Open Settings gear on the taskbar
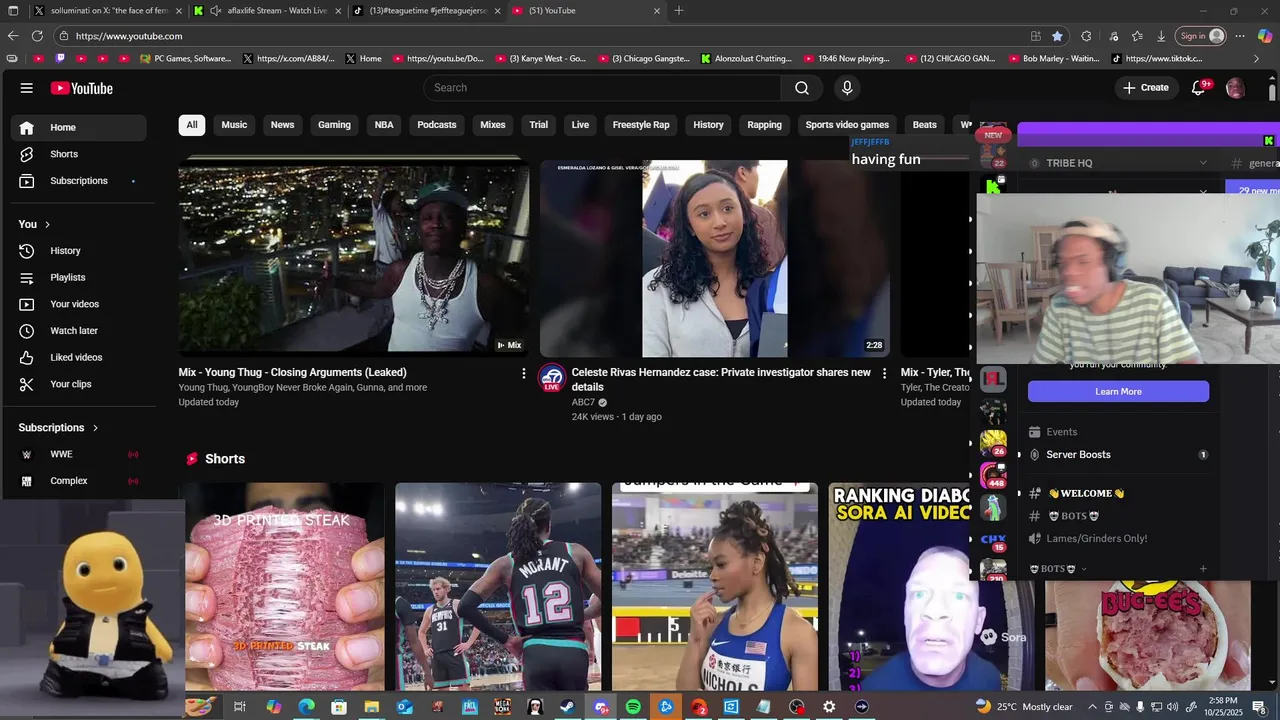Screen dimensions: 1280x720 829,707
